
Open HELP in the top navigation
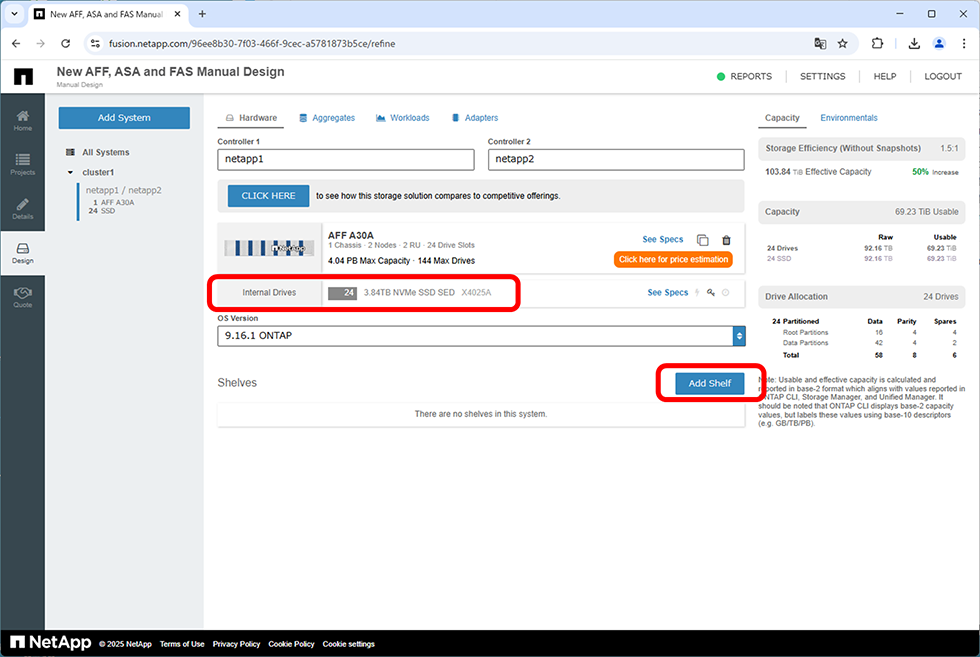point(884,76)
